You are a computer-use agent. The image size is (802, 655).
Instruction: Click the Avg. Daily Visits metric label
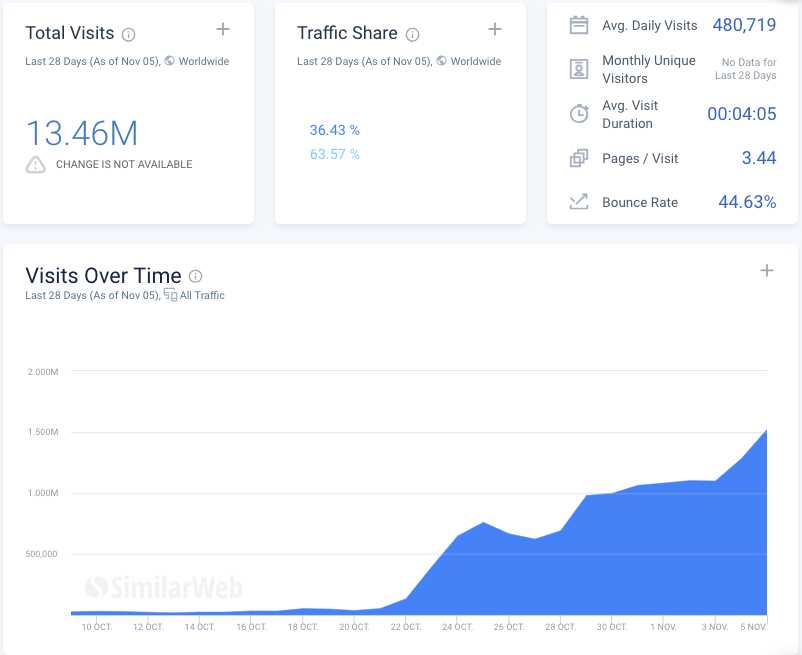pos(650,26)
